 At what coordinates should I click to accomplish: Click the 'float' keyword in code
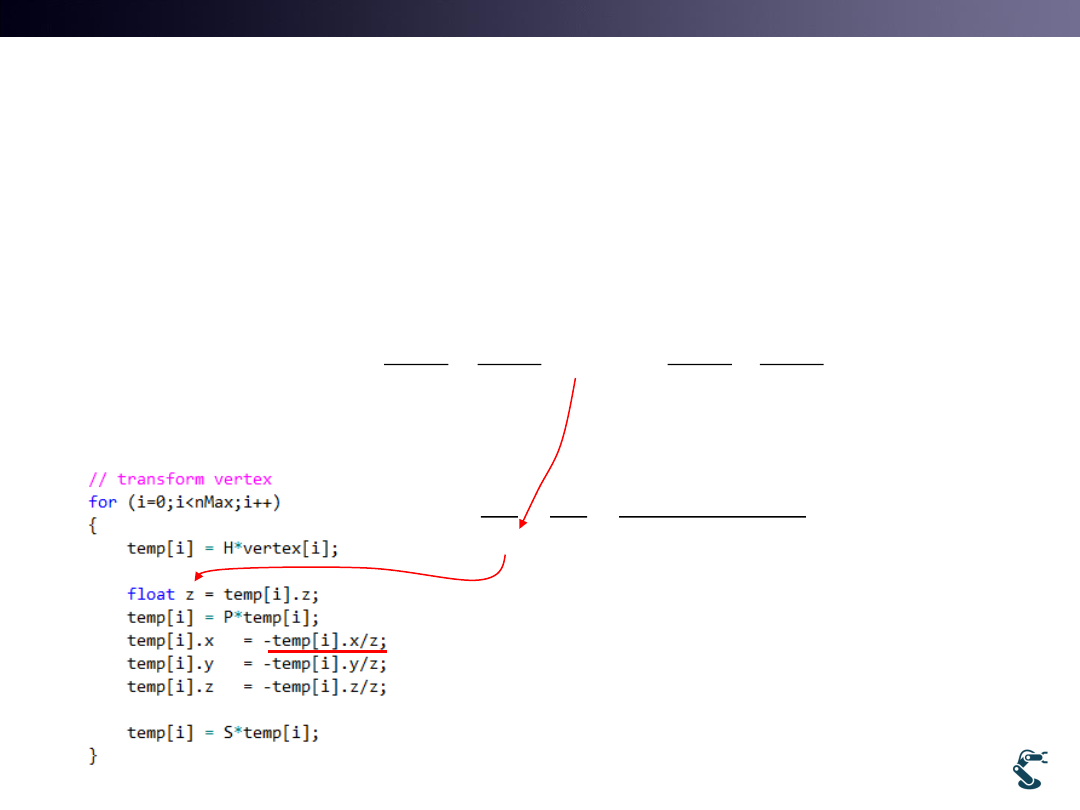click(x=151, y=594)
